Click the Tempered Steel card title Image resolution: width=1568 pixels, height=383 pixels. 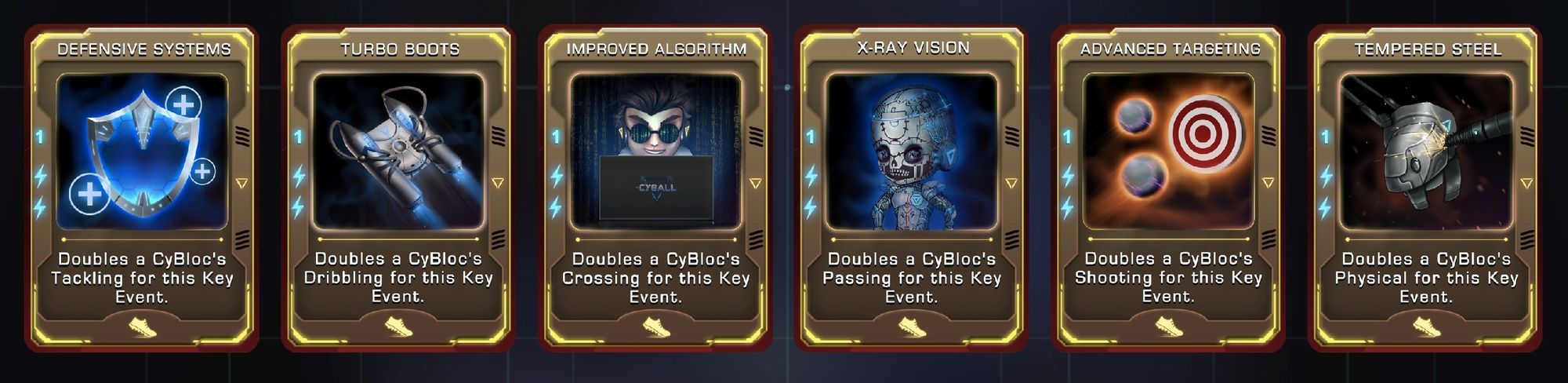tap(1427, 49)
